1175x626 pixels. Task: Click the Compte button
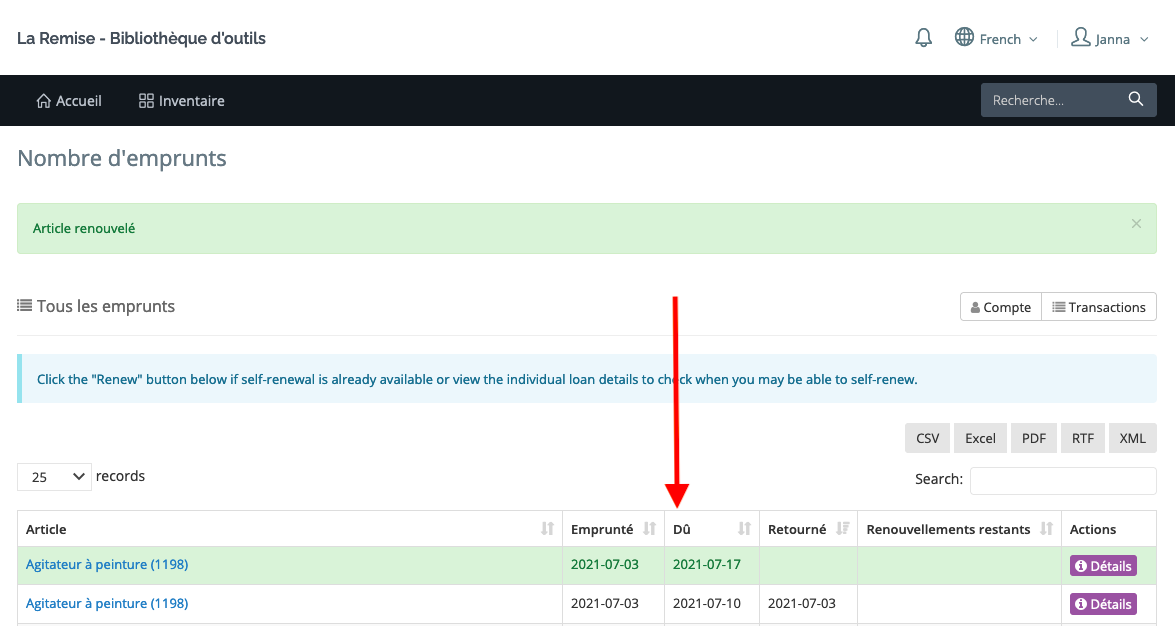click(x=1000, y=307)
